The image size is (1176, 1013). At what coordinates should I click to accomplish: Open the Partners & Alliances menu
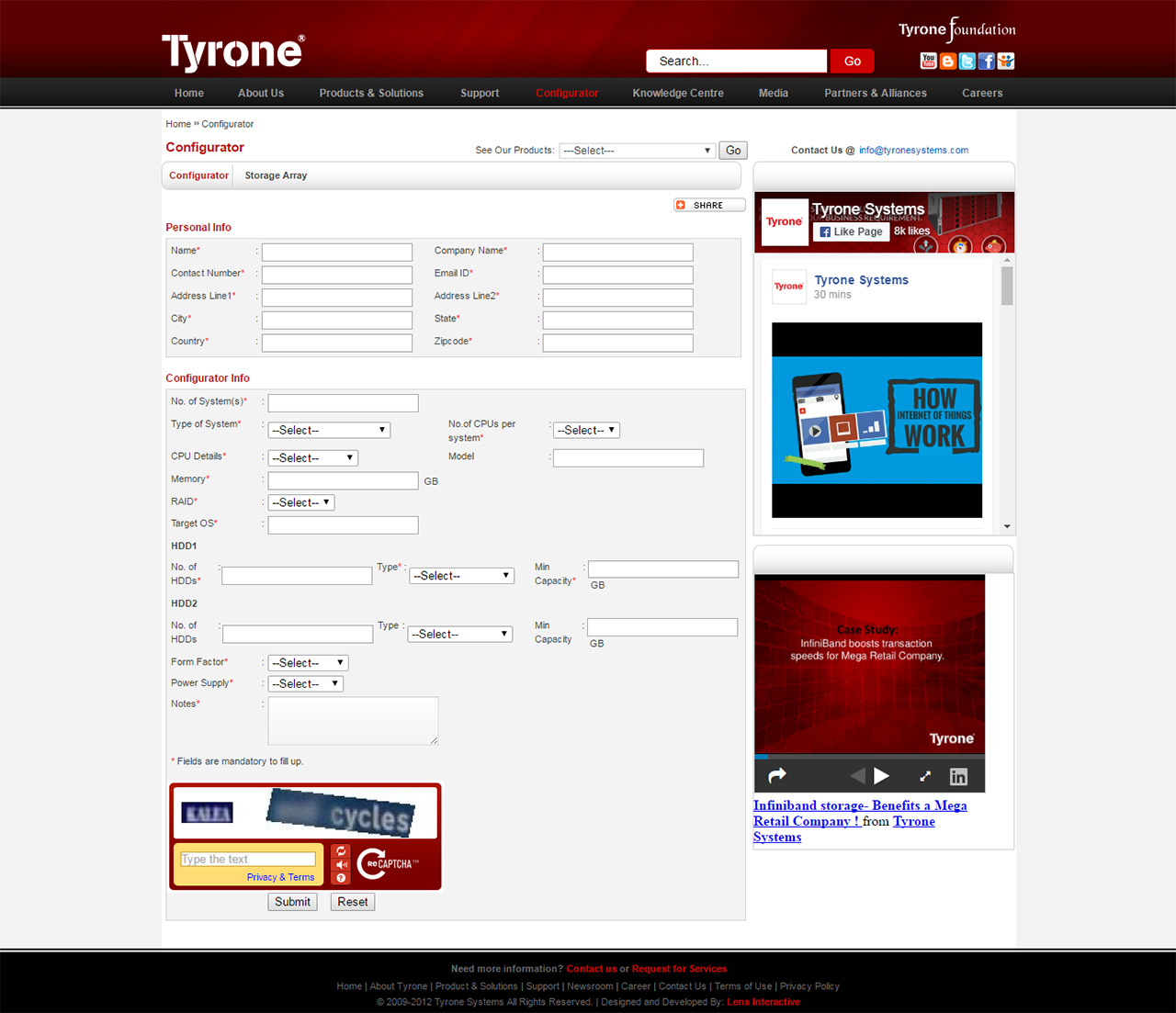[x=876, y=93]
